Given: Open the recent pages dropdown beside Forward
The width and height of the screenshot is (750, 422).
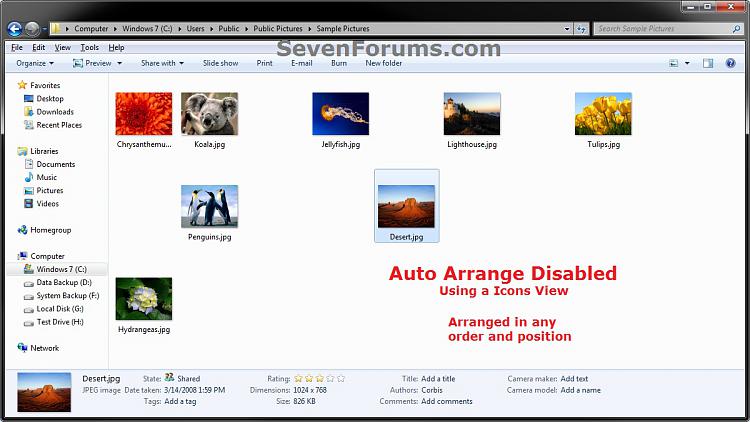Looking at the screenshot, I should [x=44, y=29].
